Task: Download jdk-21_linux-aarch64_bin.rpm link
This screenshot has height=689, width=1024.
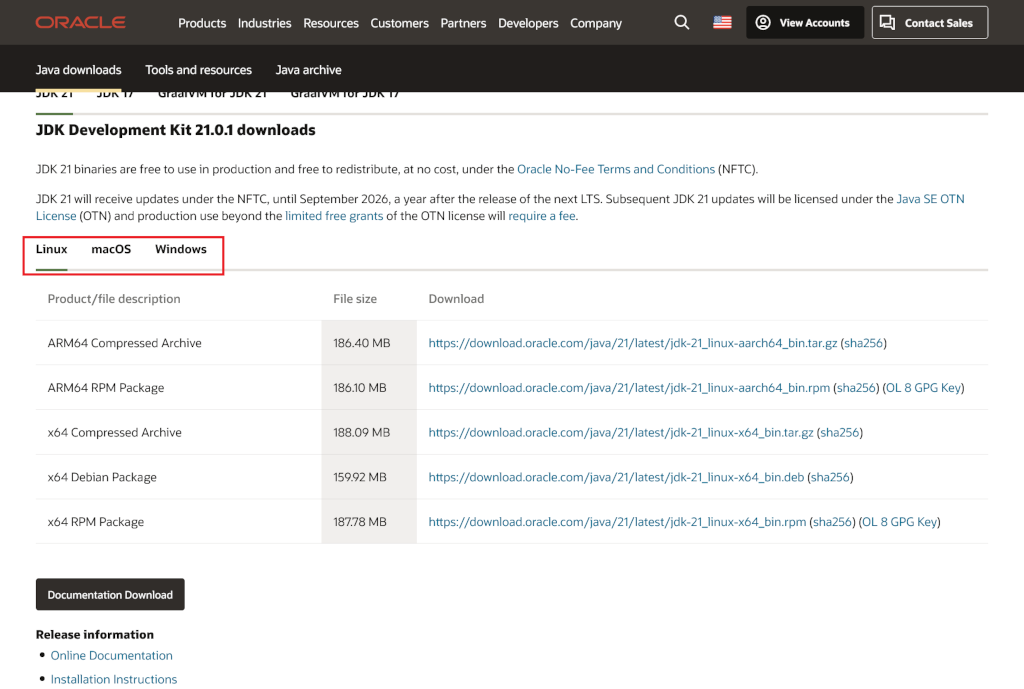Action: tap(629, 388)
